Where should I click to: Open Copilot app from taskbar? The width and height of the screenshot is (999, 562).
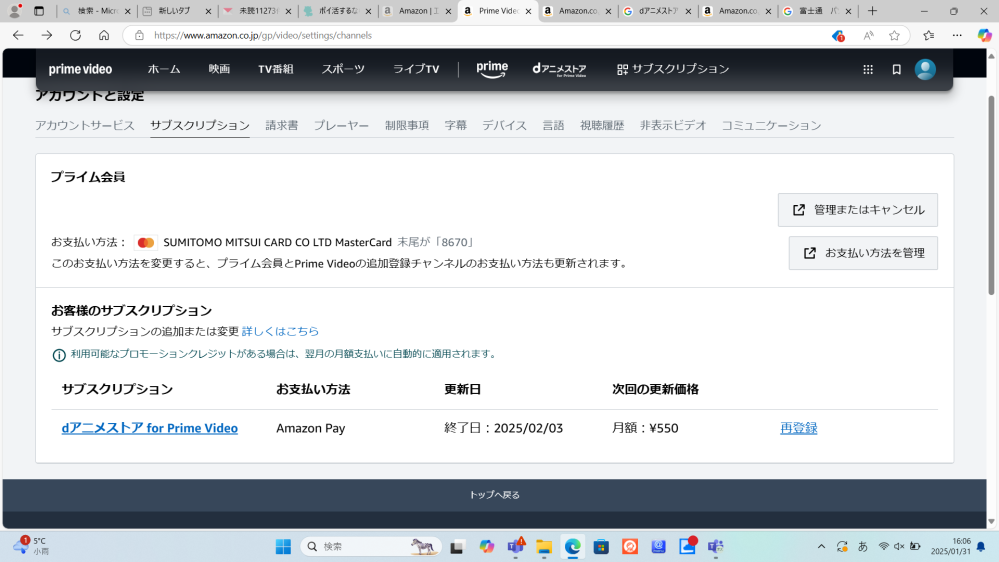487,547
